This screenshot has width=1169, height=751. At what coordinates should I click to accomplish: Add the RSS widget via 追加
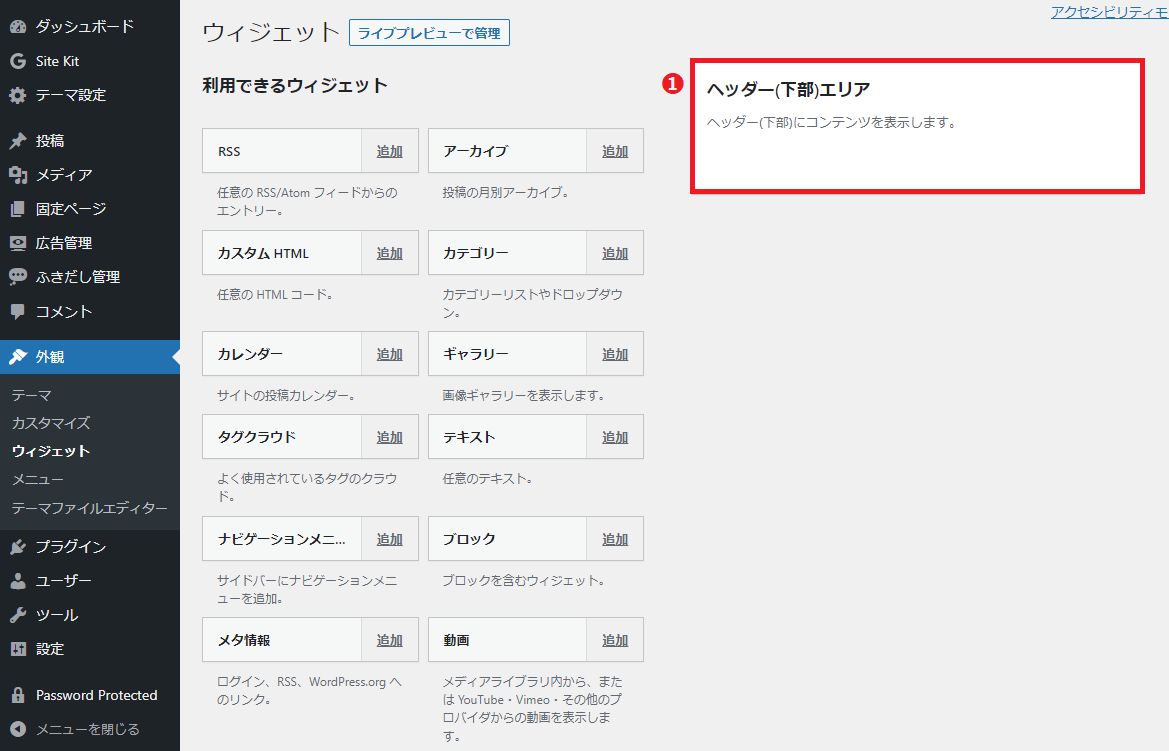(389, 151)
